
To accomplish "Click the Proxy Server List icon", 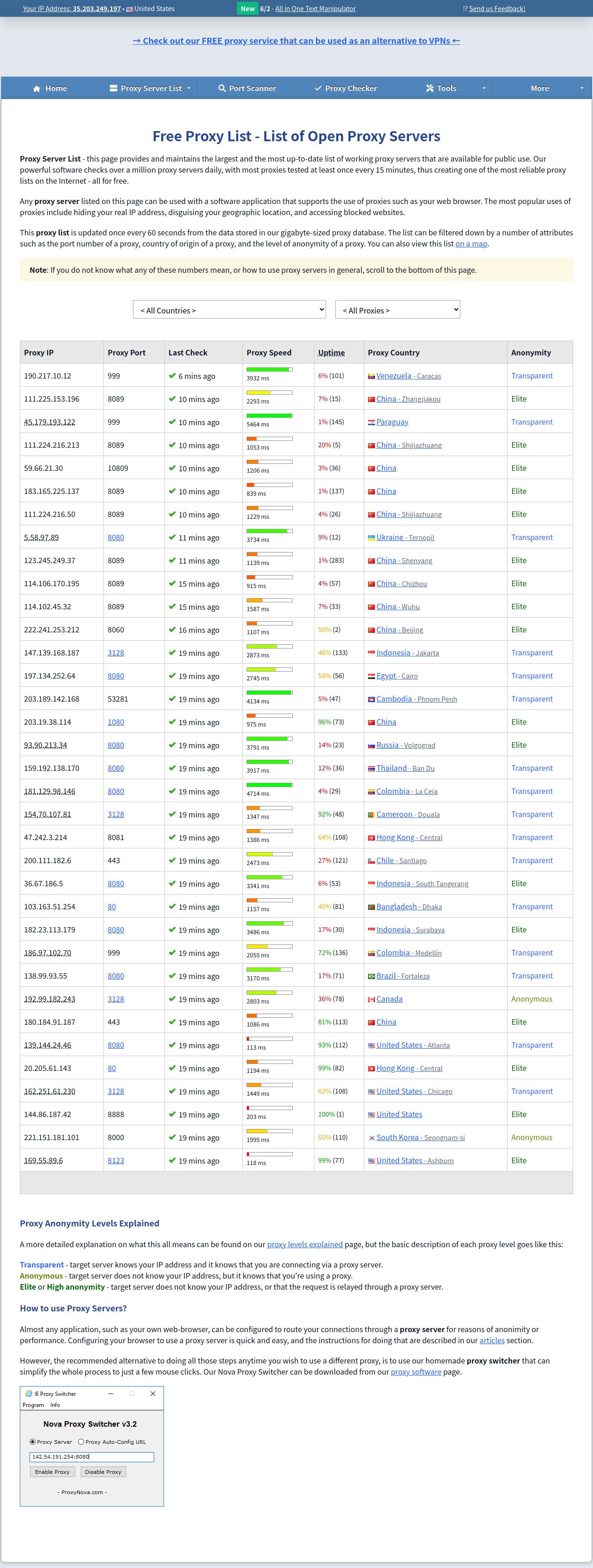I will click(113, 88).
